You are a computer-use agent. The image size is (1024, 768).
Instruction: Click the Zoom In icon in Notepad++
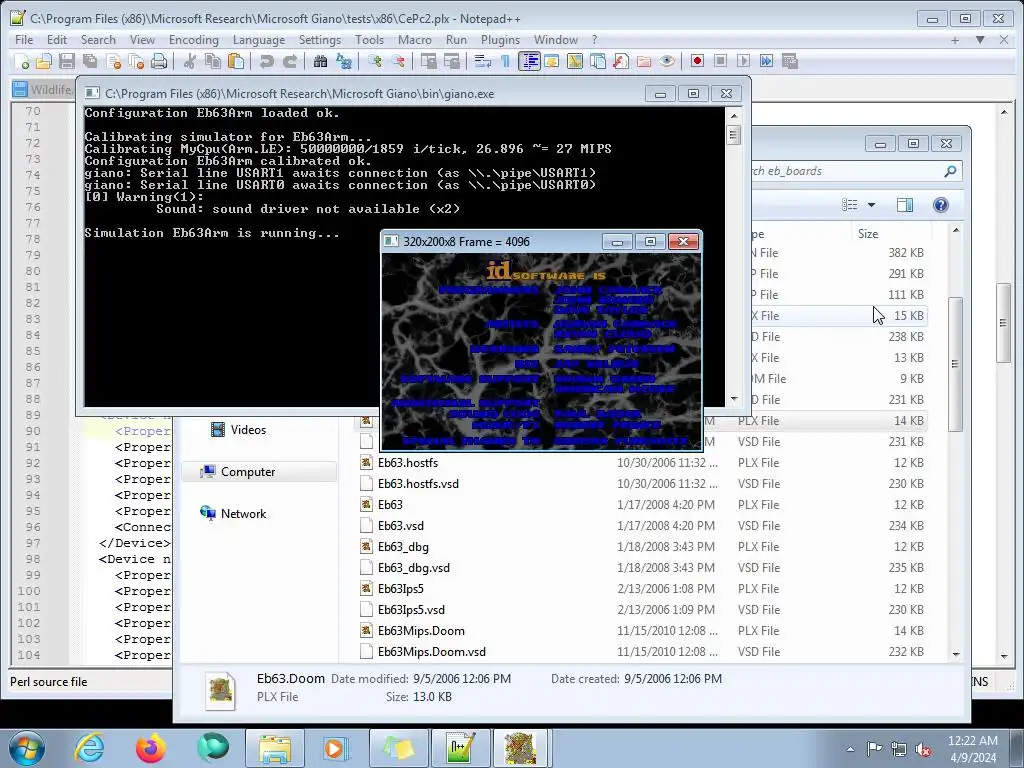(x=375, y=61)
